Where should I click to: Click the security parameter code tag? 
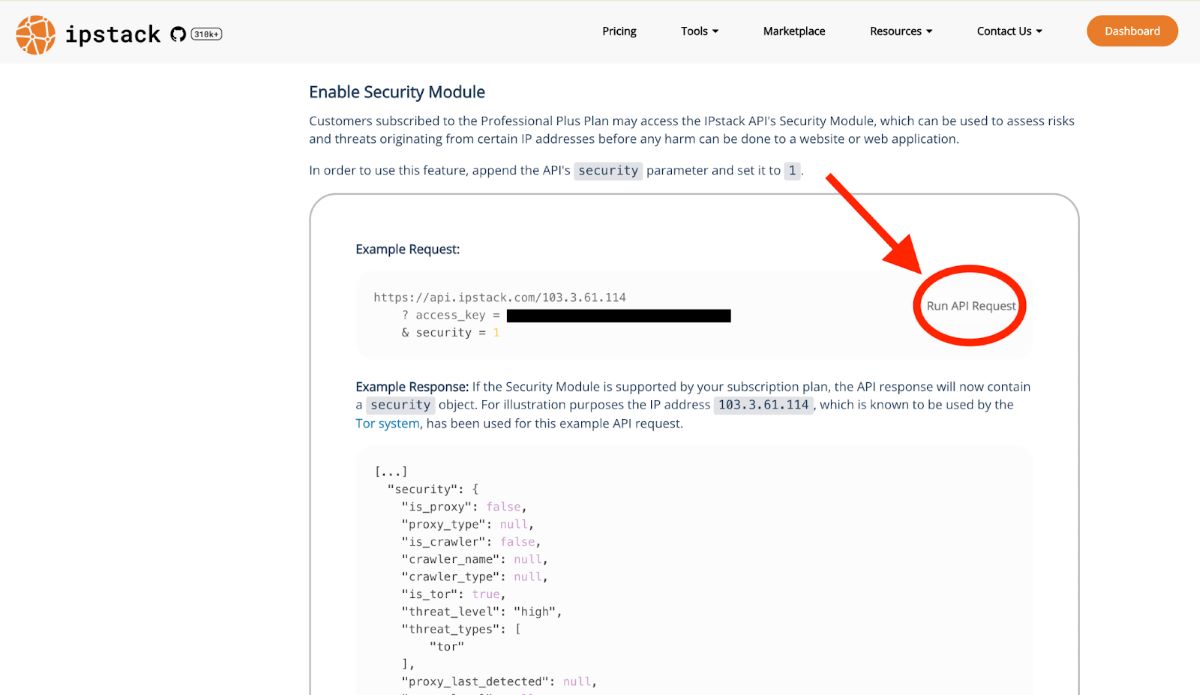pos(608,171)
